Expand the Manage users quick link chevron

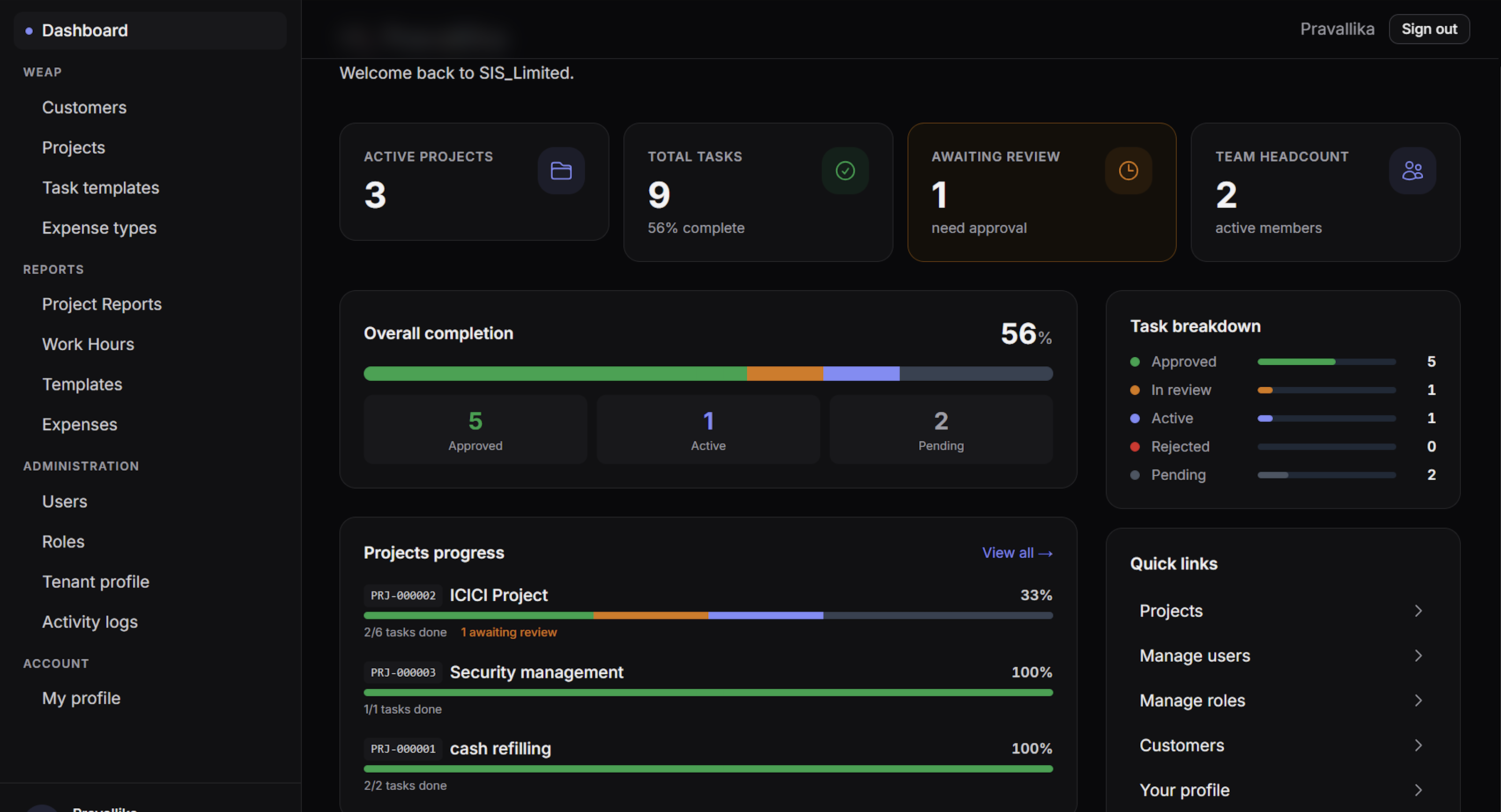coord(1418,656)
